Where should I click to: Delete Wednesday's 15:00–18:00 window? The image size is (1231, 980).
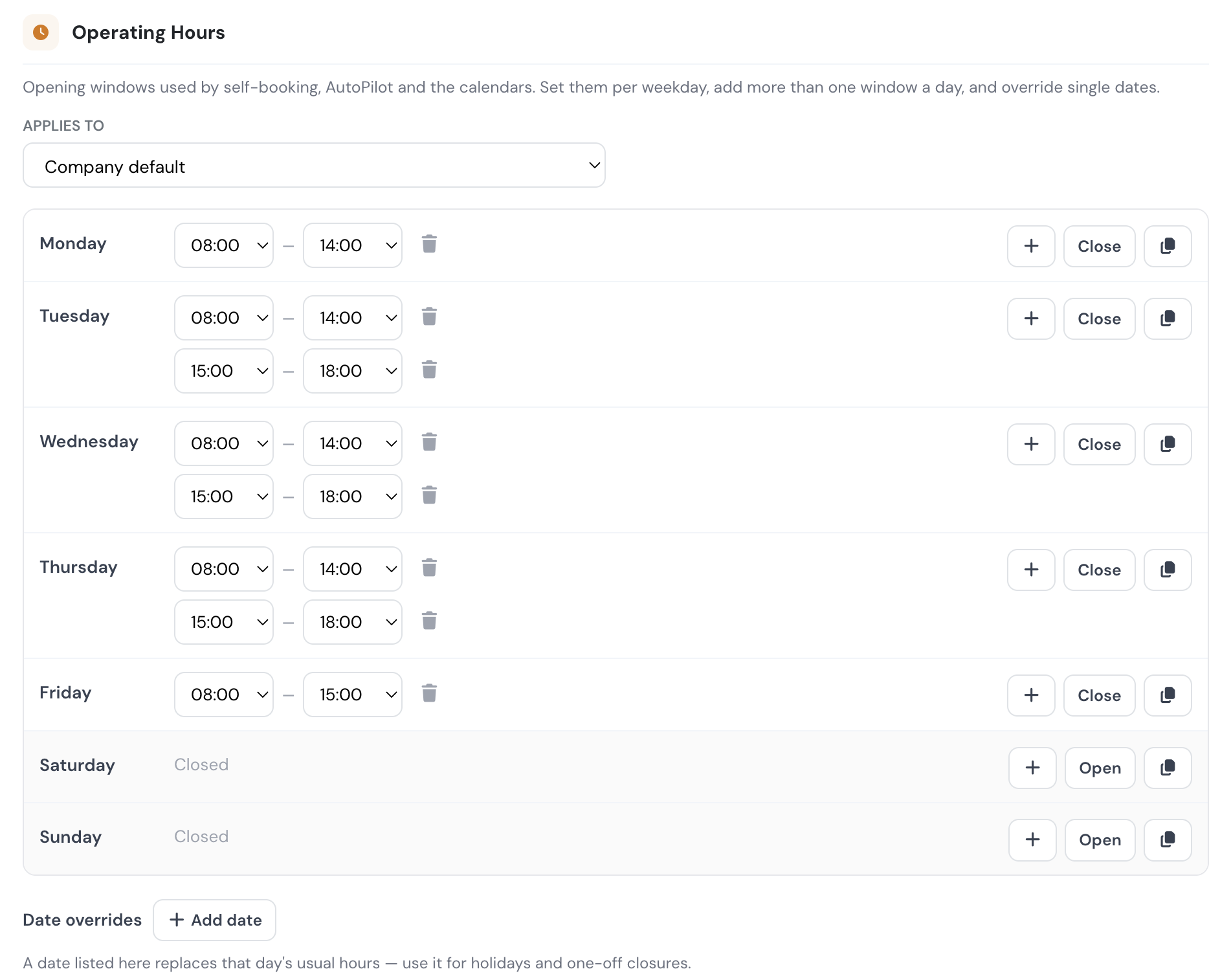(x=429, y=496)
